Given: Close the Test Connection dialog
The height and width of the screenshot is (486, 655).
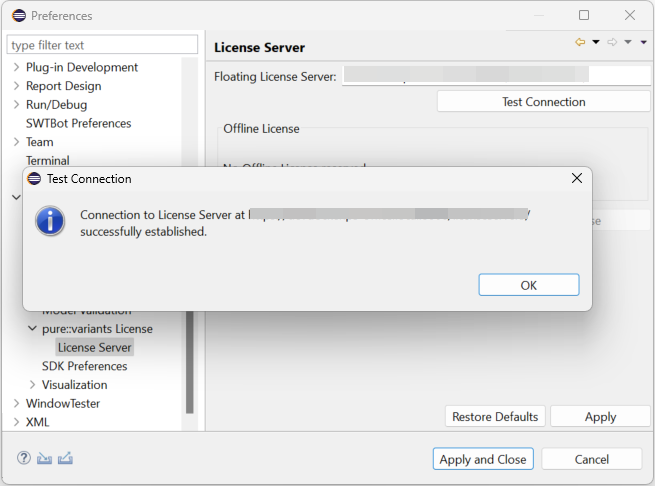Looking at the screenshot, I should click(x=576, y=179).
